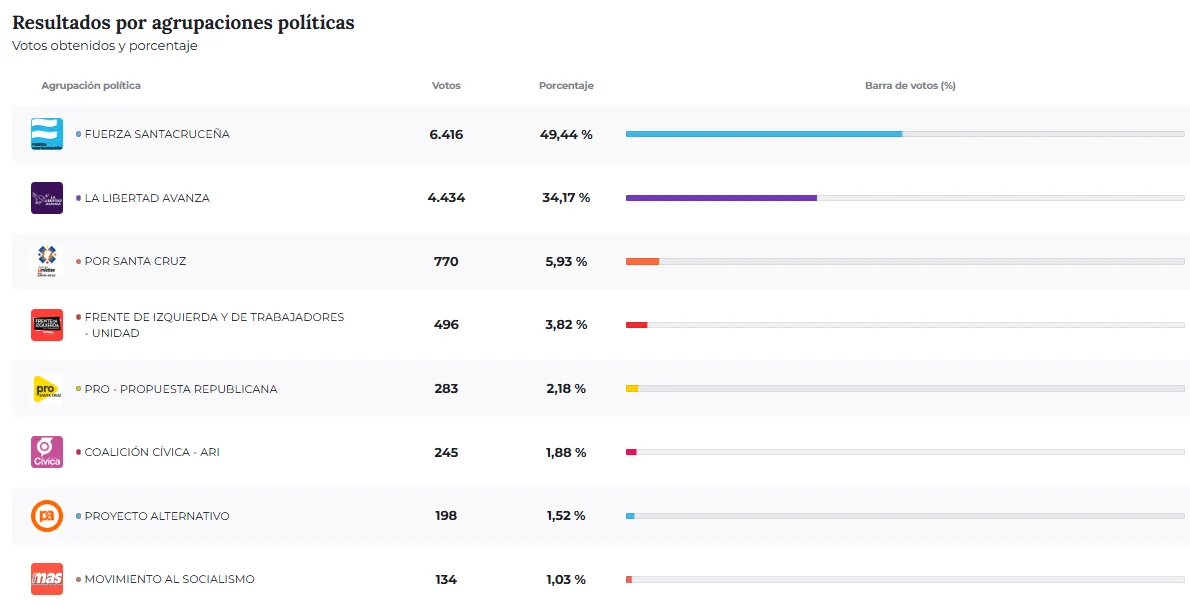Viewport: 1190px width, 605px height.
Task: Click the Barra de votos column header
Action: 910,86
